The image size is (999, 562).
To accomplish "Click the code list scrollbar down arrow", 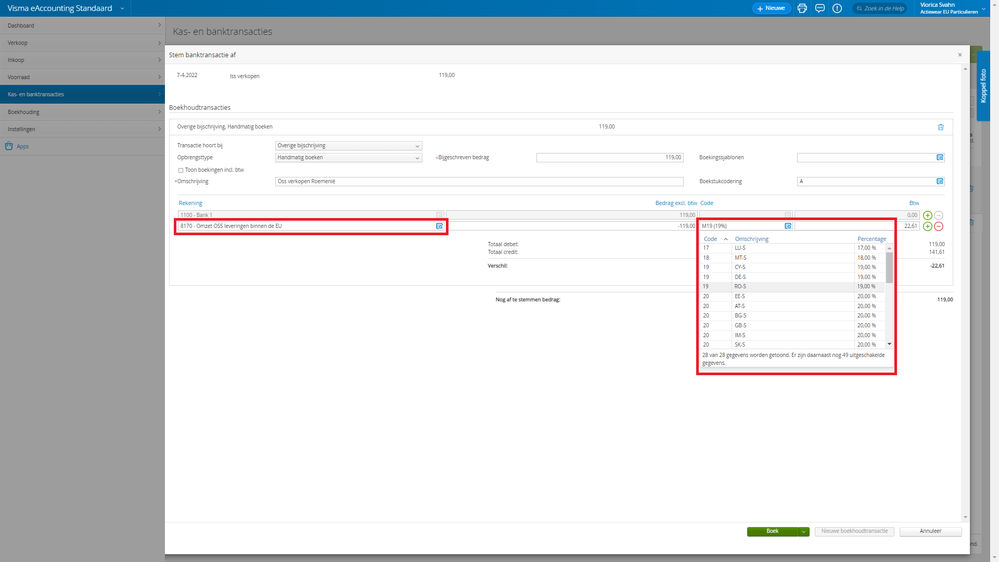I will 889,345.
